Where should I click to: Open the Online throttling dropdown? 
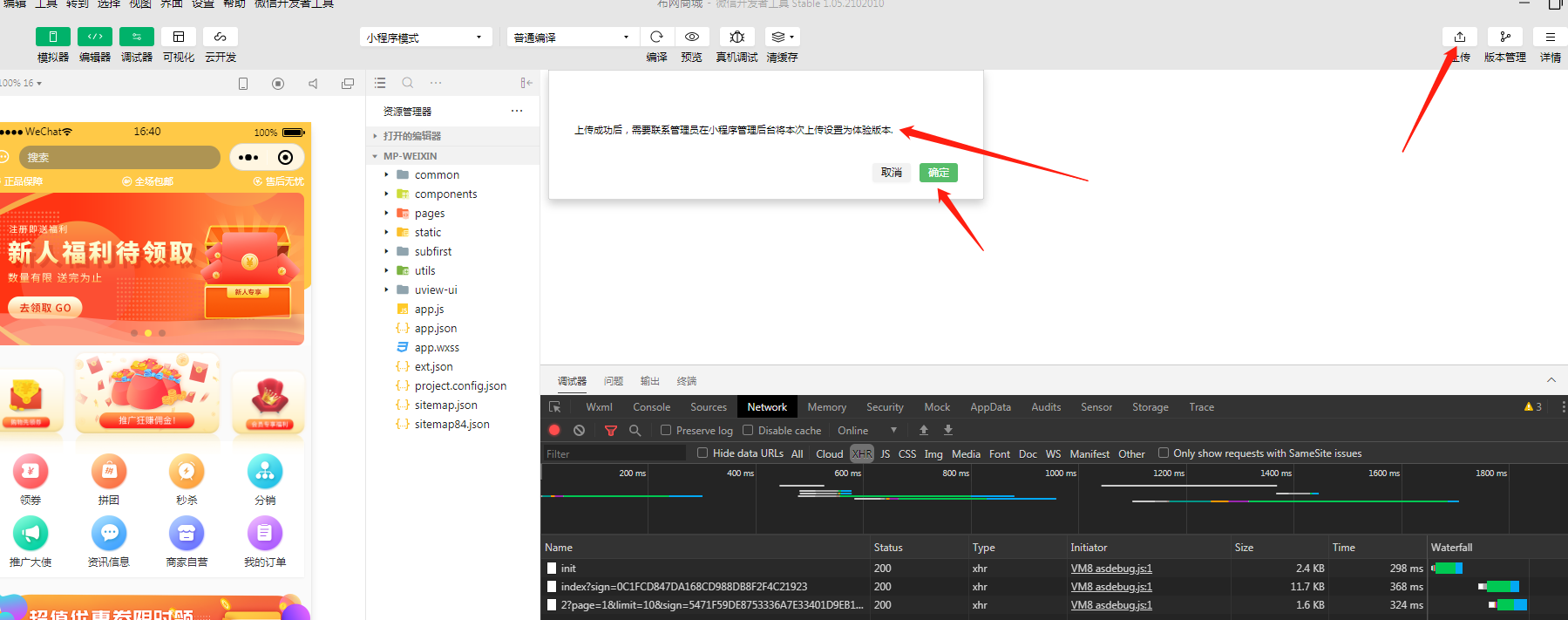(867, 430)
